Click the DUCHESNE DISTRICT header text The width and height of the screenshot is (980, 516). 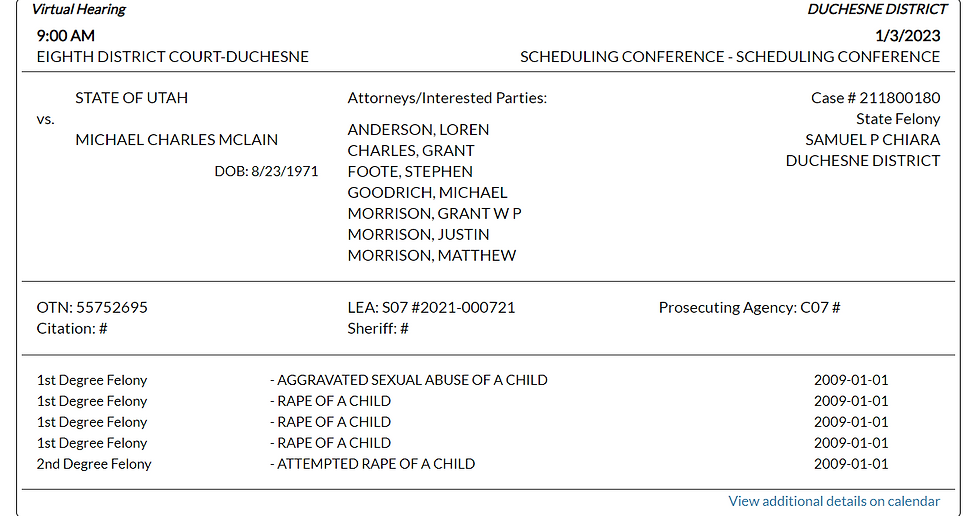pos(877,10)
